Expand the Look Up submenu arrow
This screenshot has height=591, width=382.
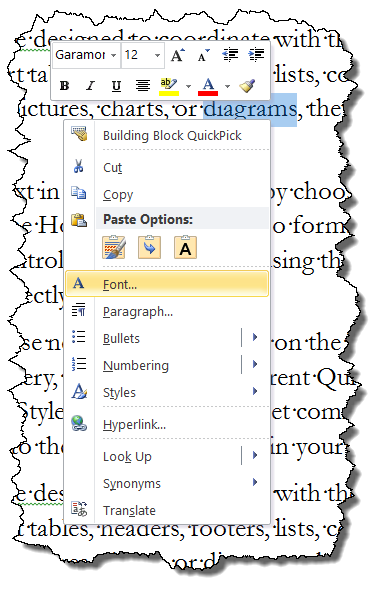click(255, 455)
